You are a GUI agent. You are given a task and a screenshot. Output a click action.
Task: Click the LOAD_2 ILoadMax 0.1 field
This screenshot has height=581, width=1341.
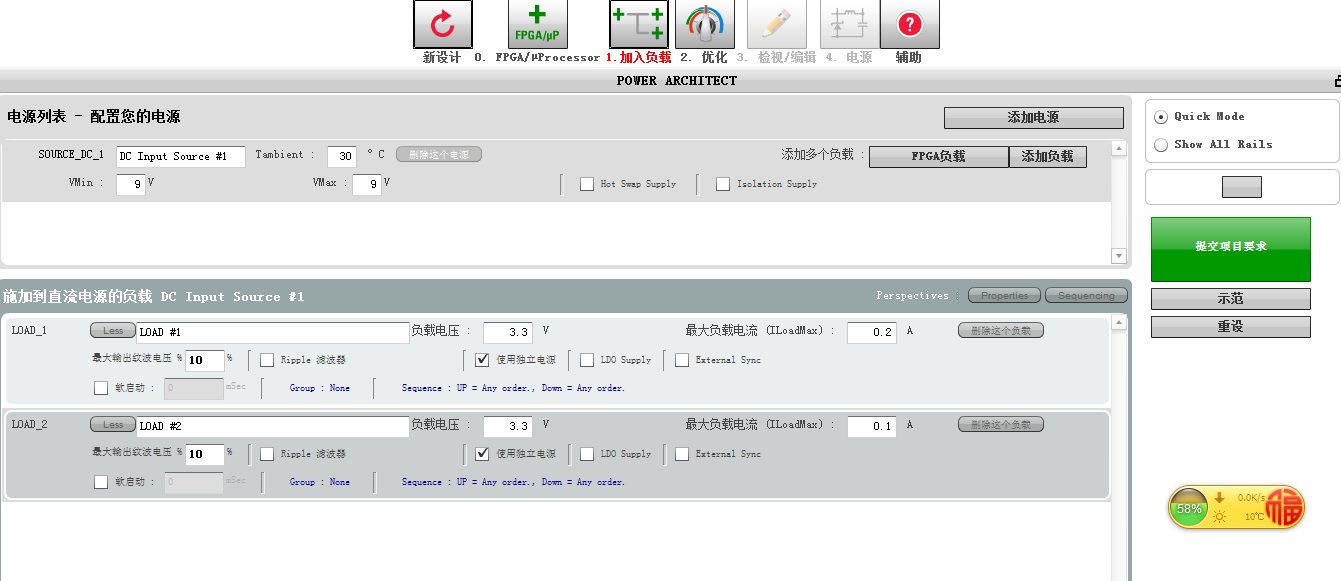point(872,427)
